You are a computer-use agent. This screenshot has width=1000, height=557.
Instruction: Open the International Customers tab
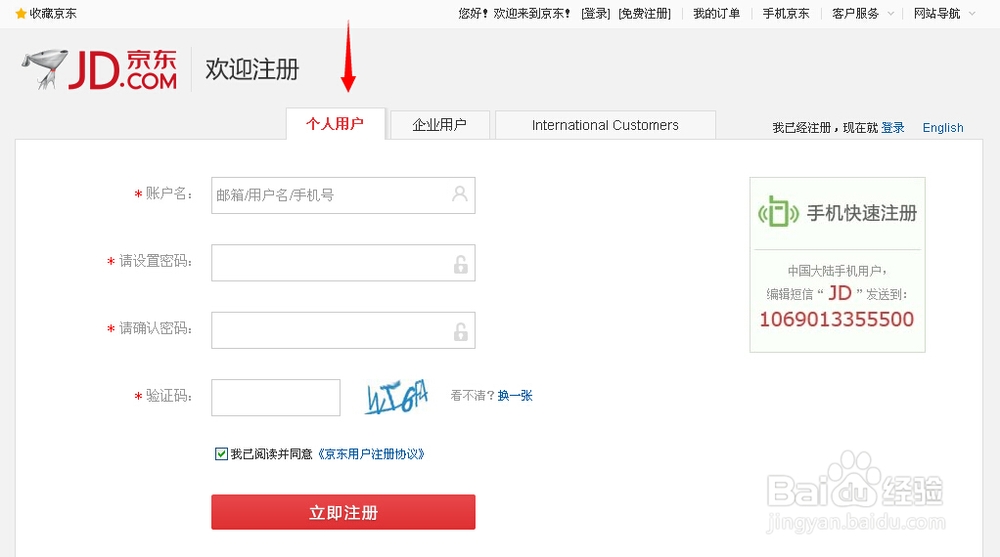[605, 125]
